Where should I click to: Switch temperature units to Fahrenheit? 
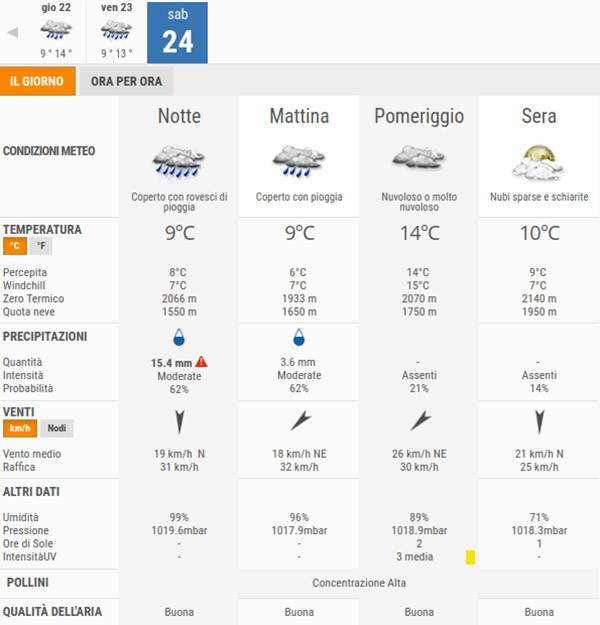(42, 246)
